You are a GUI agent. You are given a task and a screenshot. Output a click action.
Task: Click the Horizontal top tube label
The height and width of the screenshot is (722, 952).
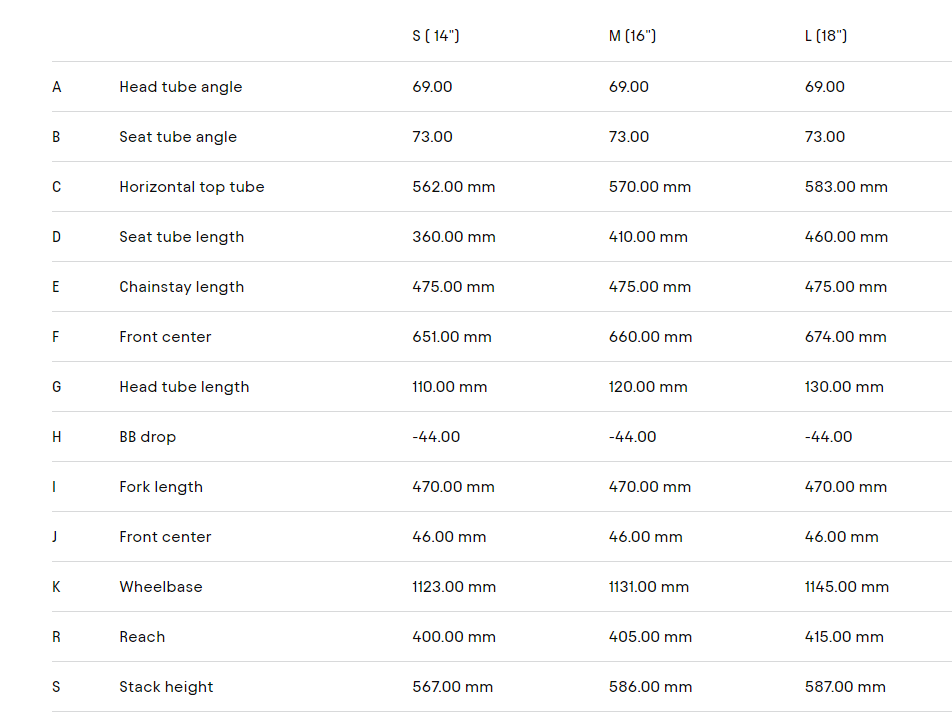click(191, 187)
